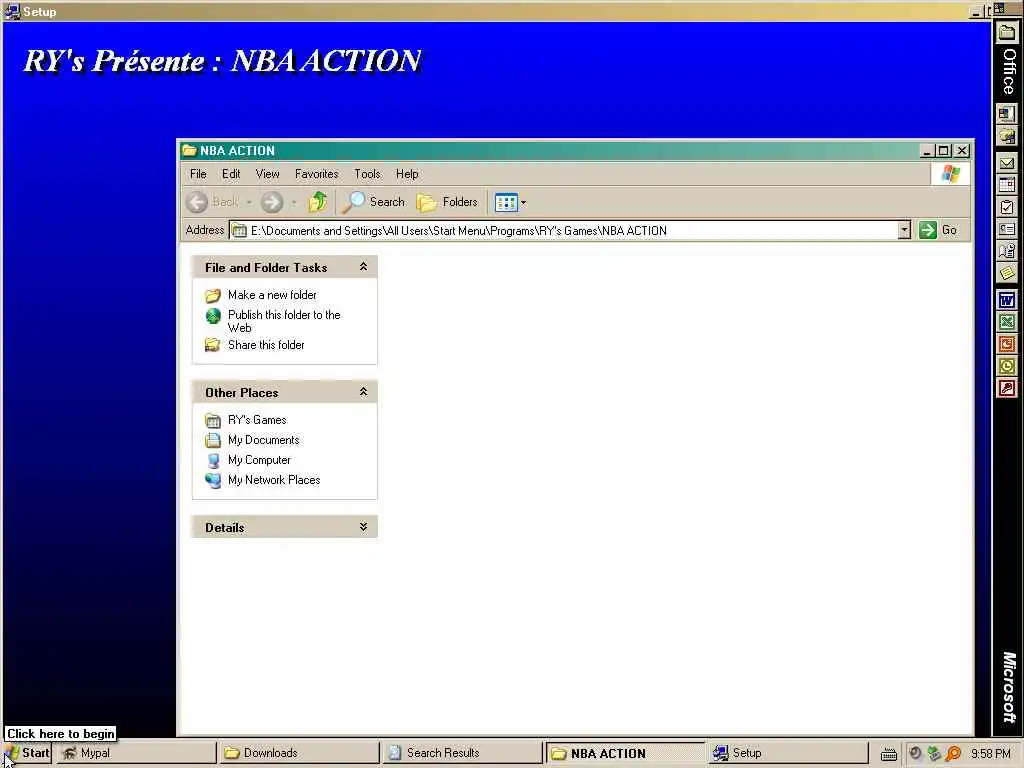This screenshot has height=768, width=1024.
Task: Expand the Details panel
Action: click(x=363, y=526)
